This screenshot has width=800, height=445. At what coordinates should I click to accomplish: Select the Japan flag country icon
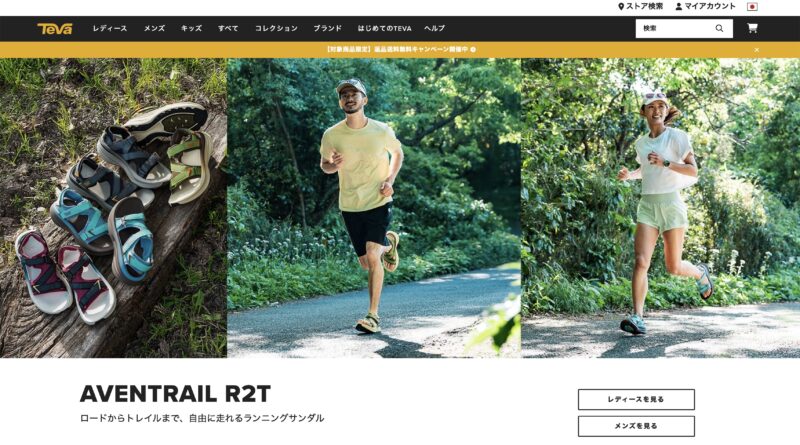point(752,7)
